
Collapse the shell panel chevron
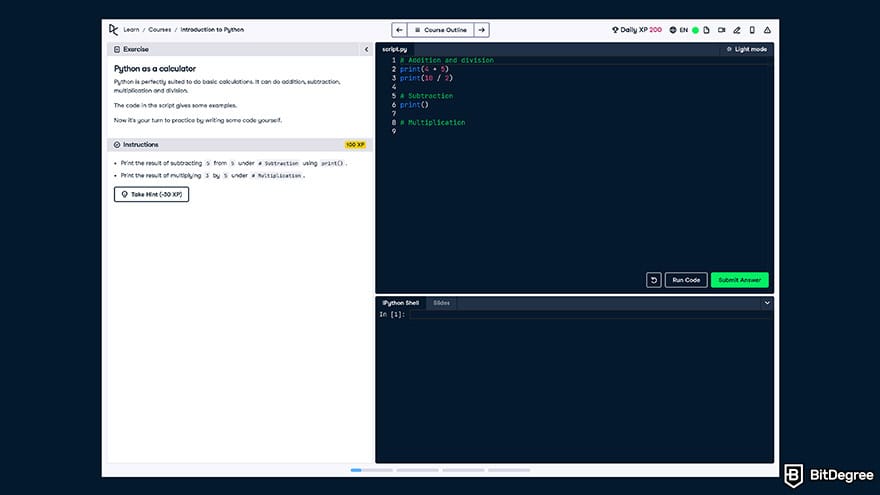pos(767,303)
